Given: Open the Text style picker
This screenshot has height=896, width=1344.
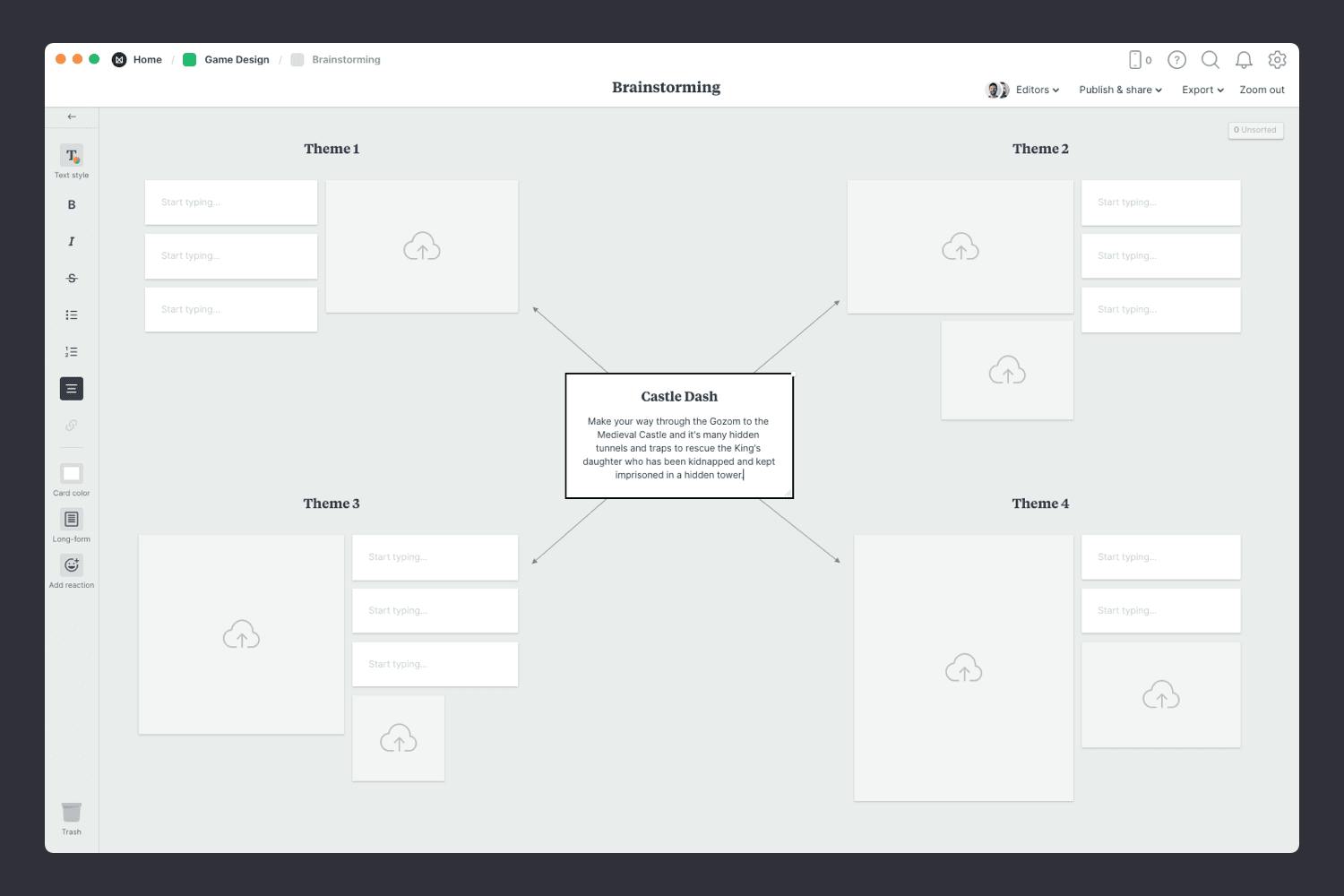Looking at the screenshot, I should click(71, 159).
